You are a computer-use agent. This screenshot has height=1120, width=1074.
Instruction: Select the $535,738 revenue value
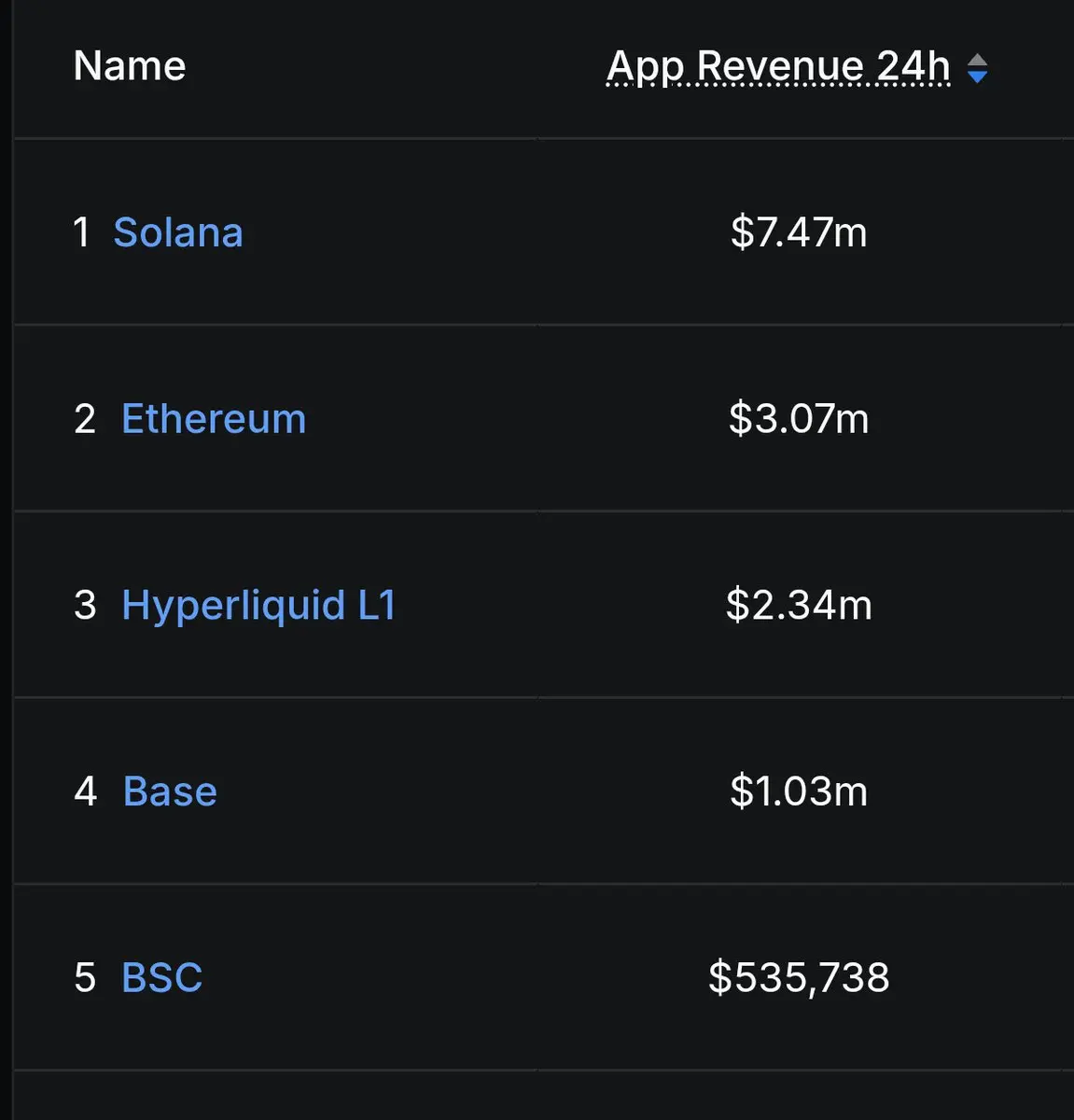pyautogui.click(x=799, y=978)
